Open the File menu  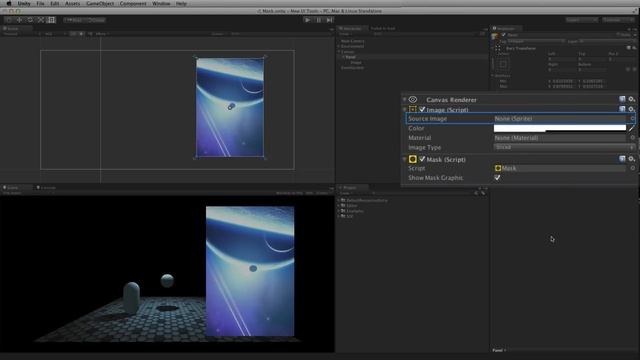point(40,3)
